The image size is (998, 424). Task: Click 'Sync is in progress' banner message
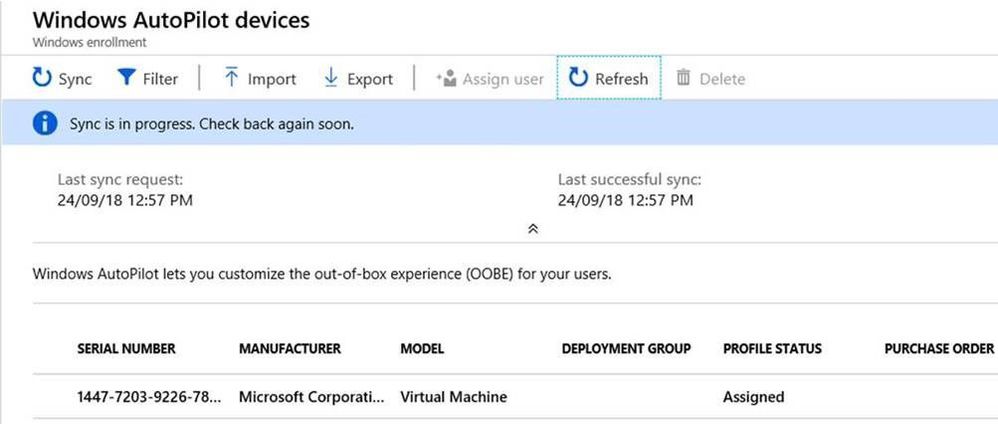click(x=212, y=124)
